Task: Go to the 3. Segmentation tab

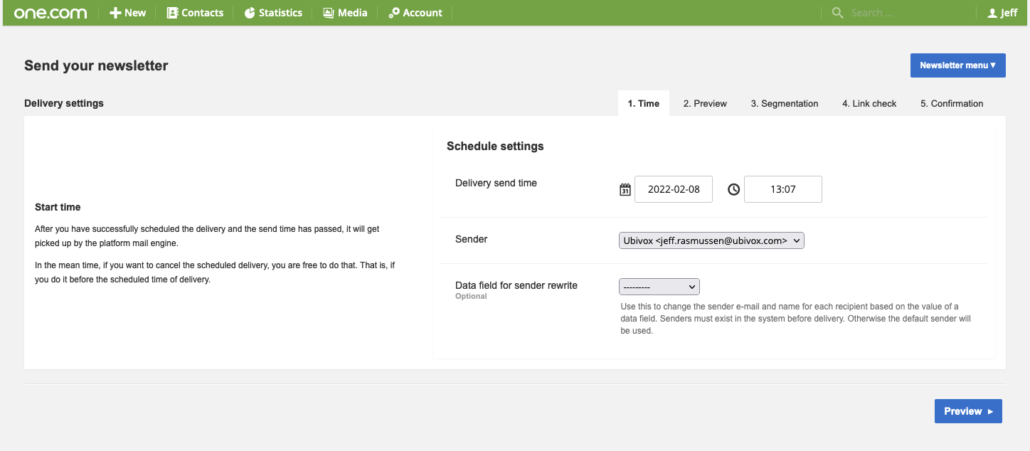Action: point(784,104)
